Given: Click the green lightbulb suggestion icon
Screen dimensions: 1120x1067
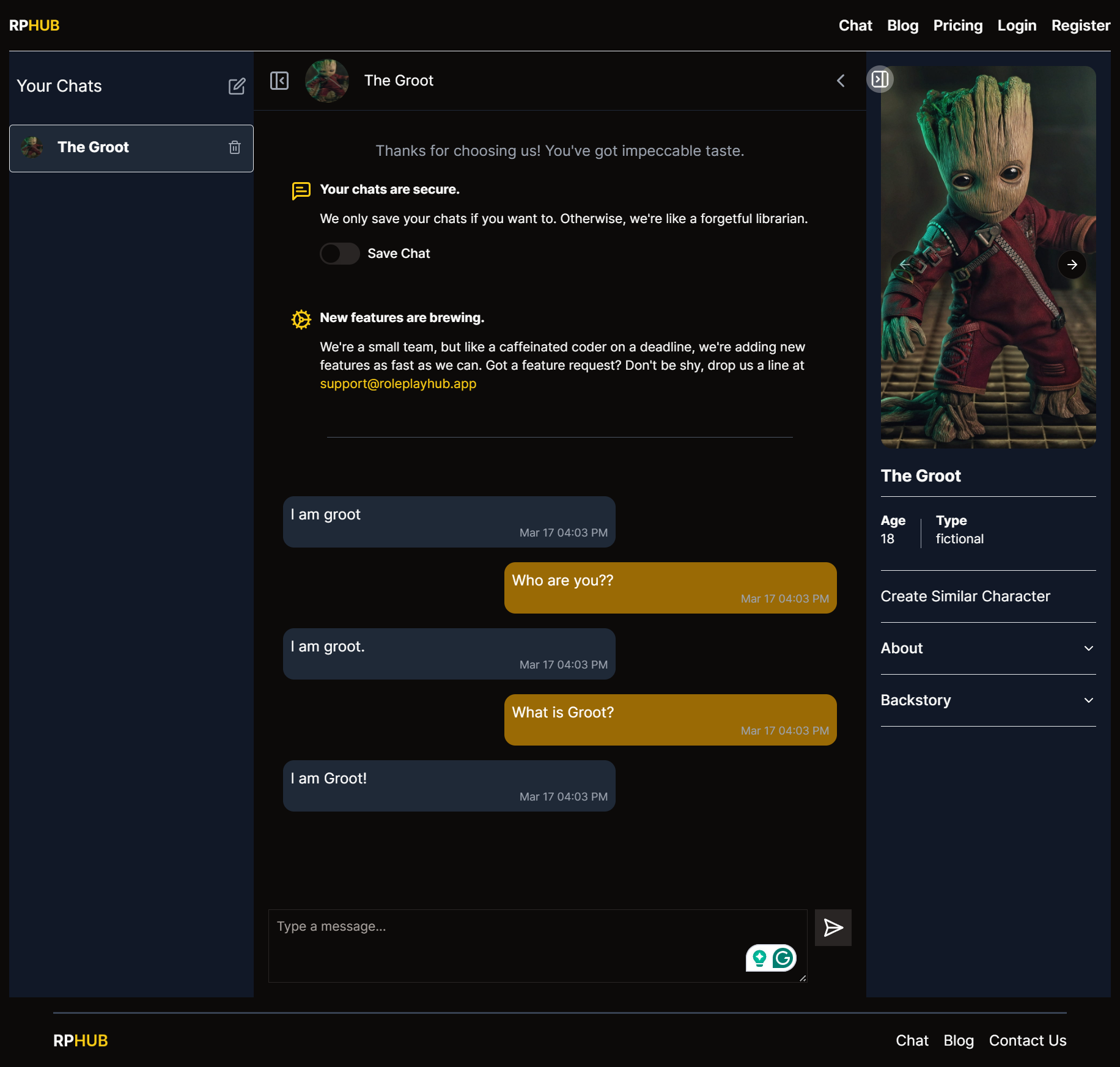Looking at the screenshot, I should click(759, 958).
